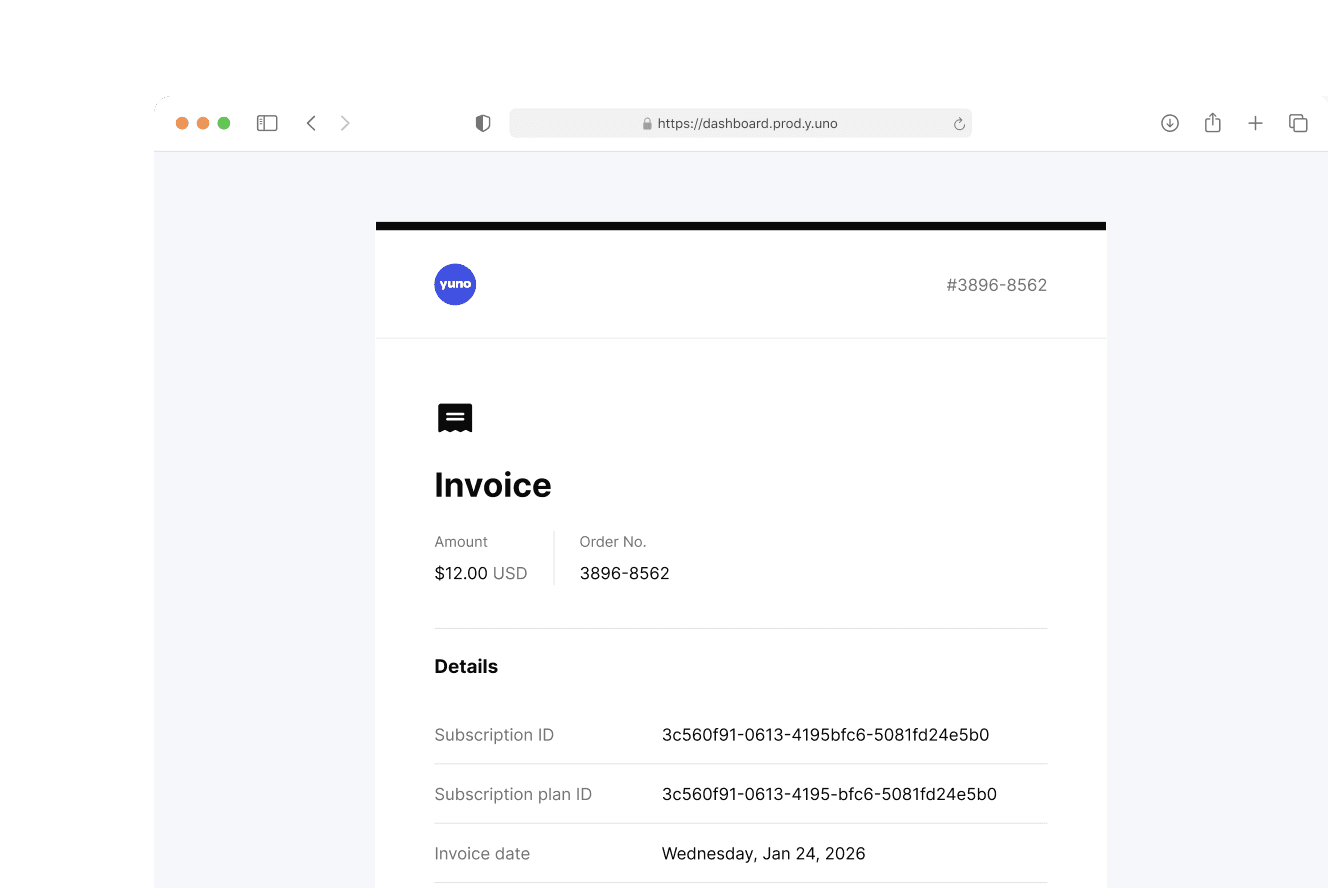Image resolution: width=1328 pixels, height=888 pixels.
Task: Click the Subscription plan ID label
Action: [513, 794]
